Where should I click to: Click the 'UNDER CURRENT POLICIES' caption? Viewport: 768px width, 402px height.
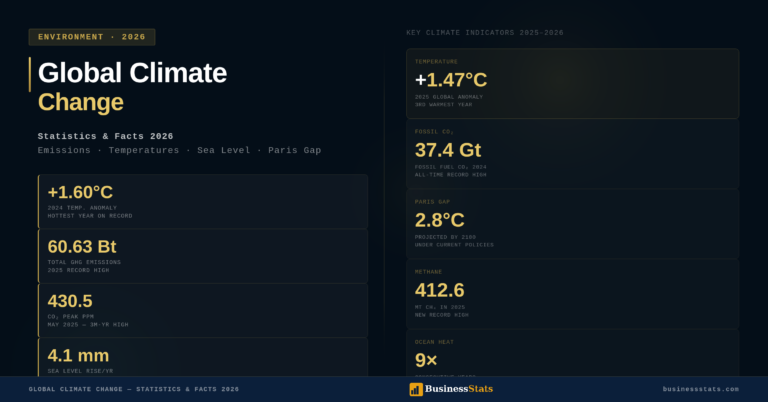[x=454, y=245]
